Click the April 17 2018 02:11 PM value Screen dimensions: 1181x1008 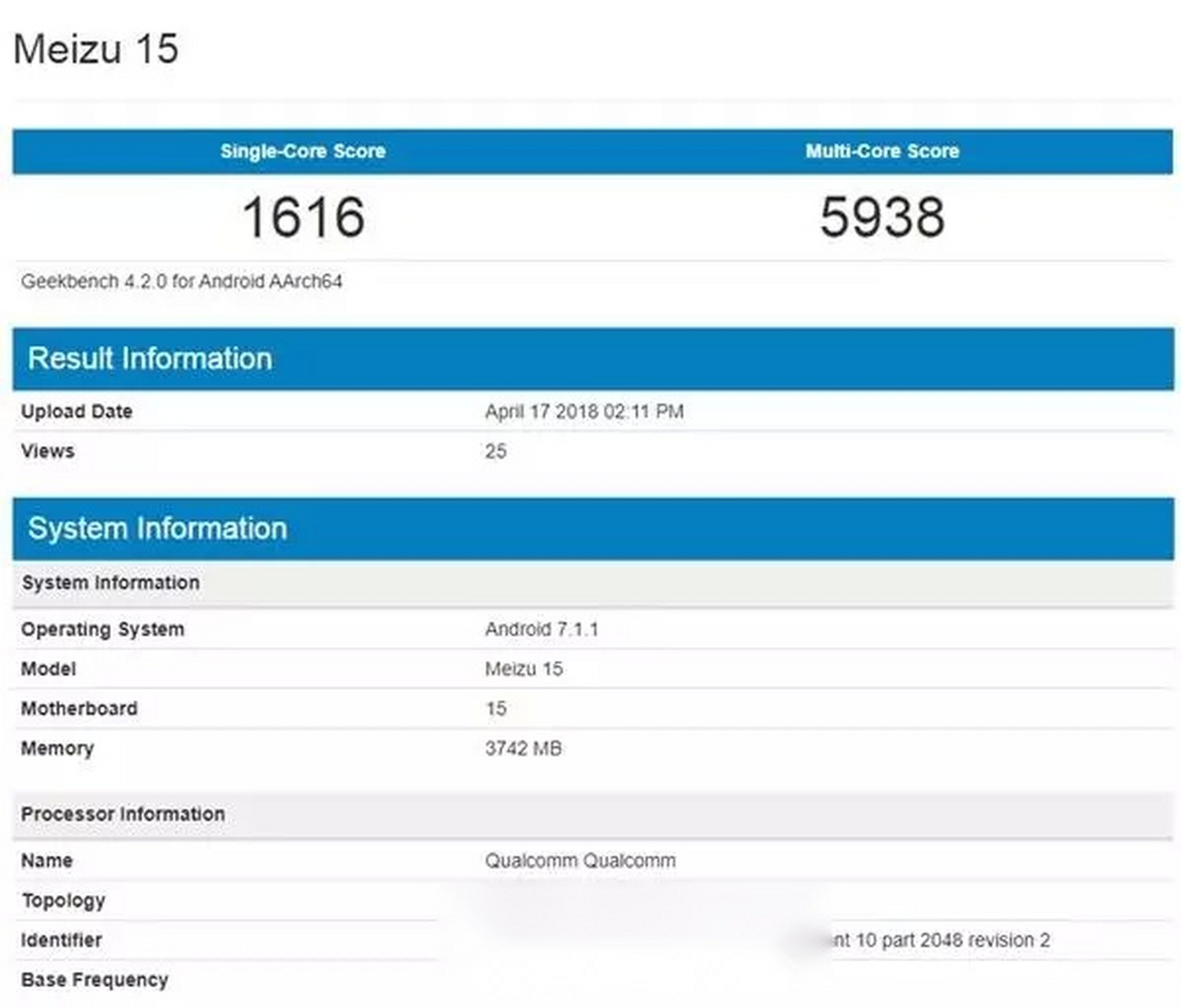[x=584, y=411]
